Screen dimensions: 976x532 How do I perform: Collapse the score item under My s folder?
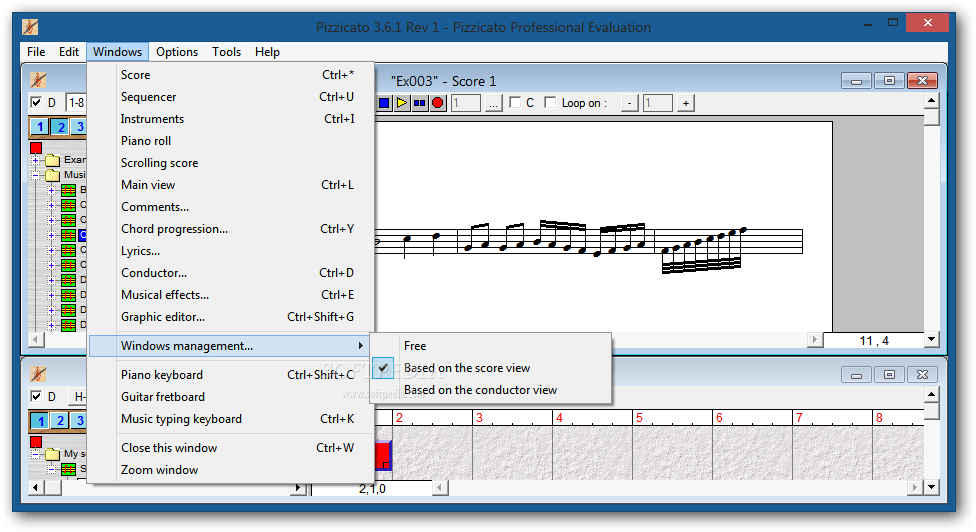[52, 469]
